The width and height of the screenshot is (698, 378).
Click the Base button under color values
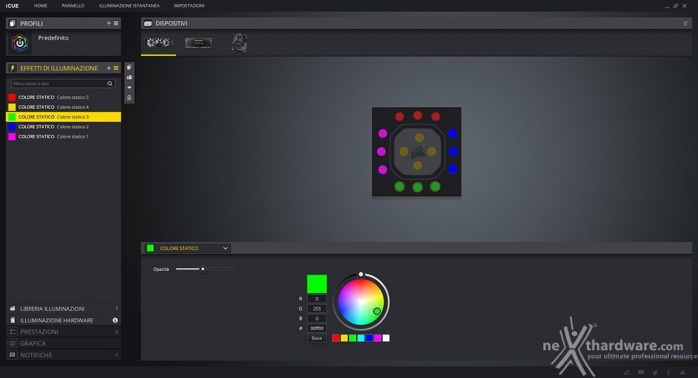pyautogui.click(x=317, y=338)
